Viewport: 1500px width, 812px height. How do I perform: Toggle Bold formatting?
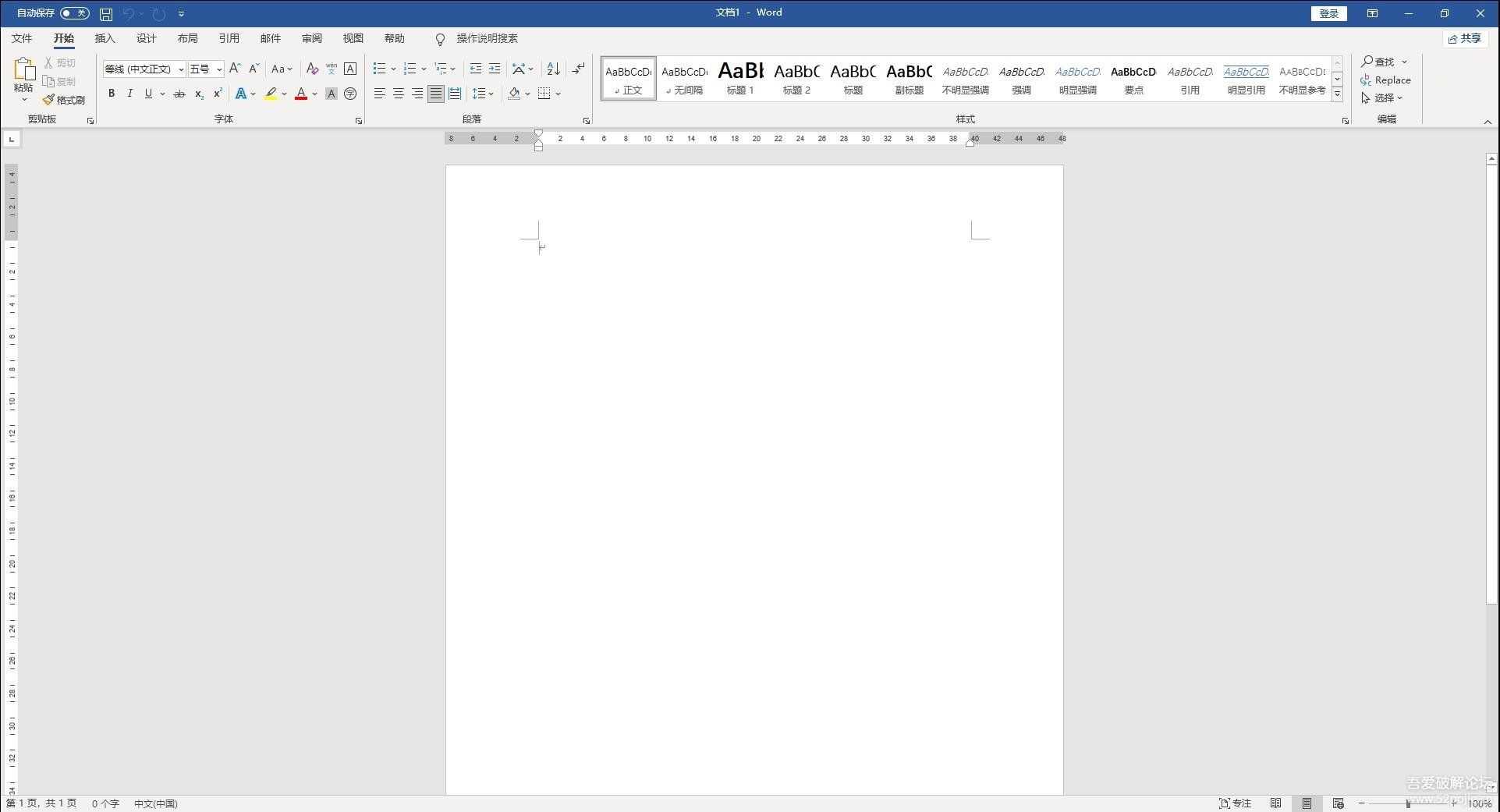tap(112, 94)
